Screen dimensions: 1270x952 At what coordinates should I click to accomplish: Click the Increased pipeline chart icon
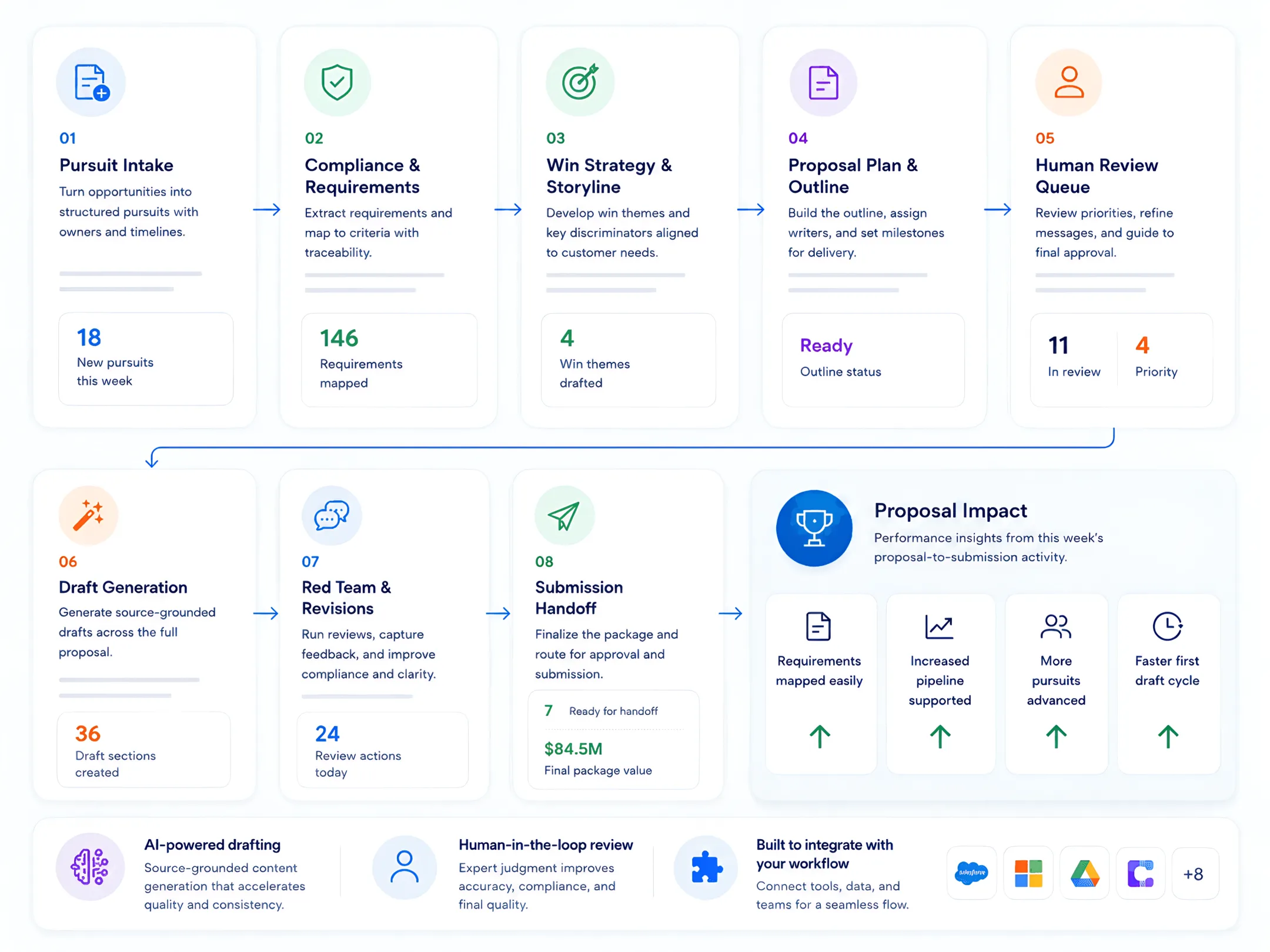[x=939, y=626]
